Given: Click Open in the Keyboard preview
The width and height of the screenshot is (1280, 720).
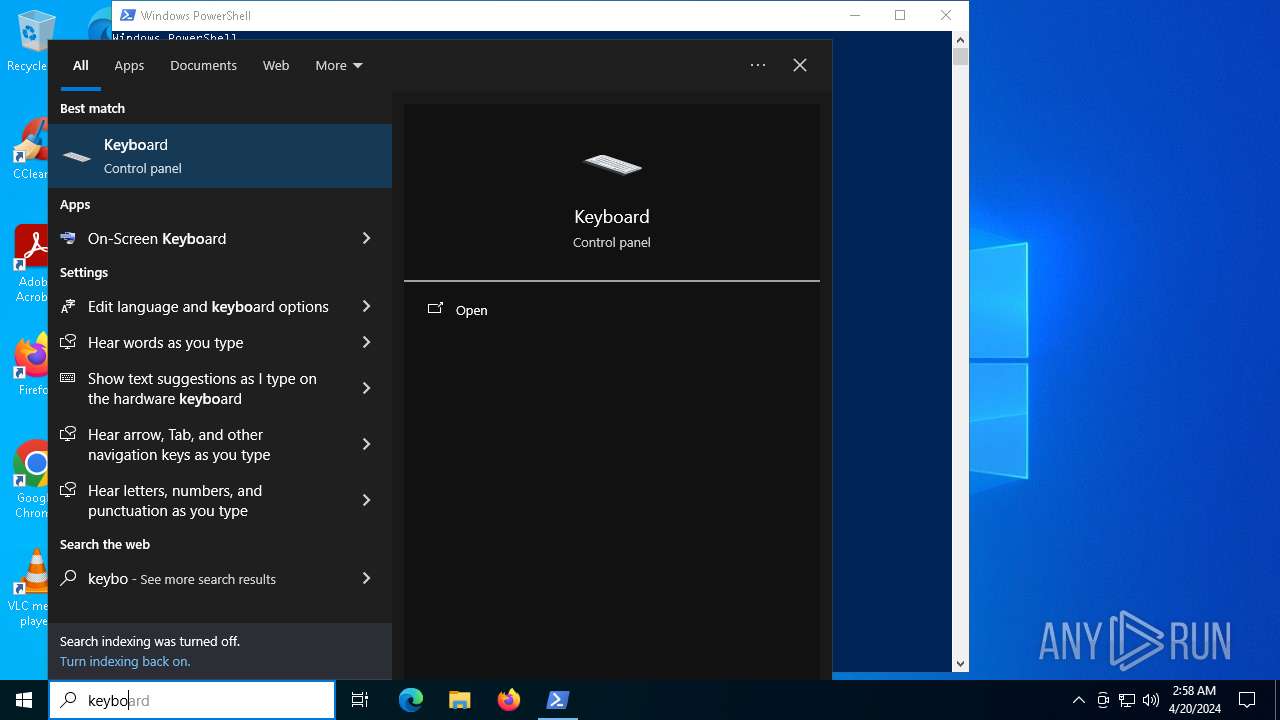Looking at the screenshot, I should click(471, 310).
